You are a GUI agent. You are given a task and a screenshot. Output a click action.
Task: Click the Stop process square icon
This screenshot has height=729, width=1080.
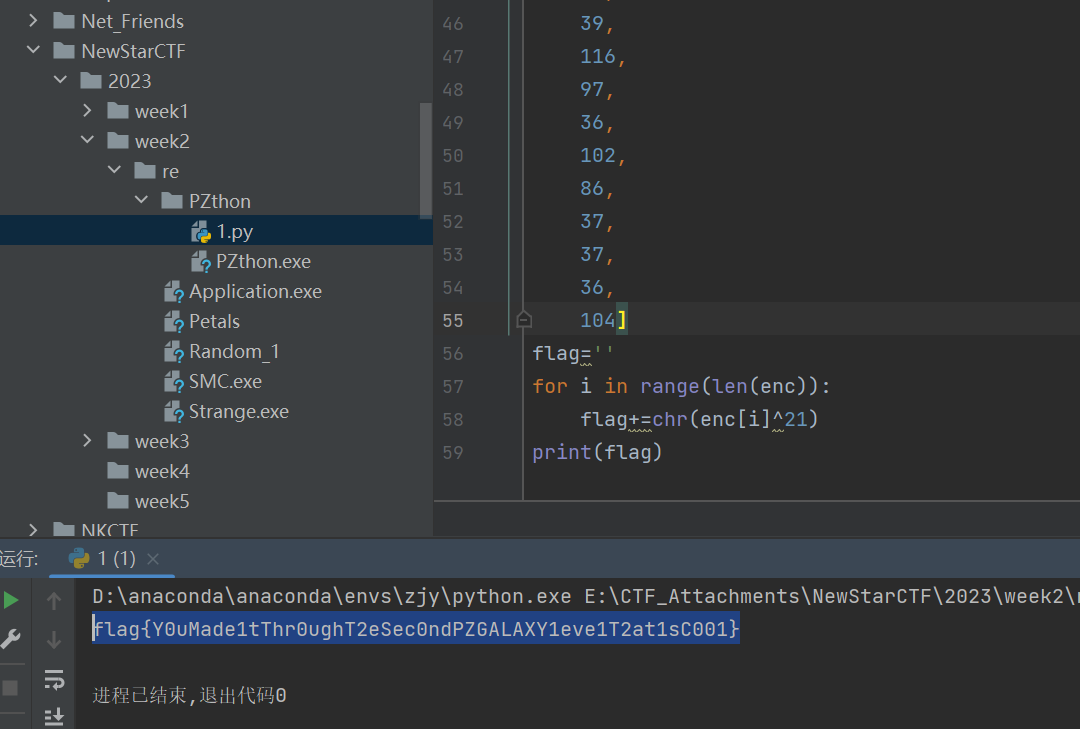coord(11,688)
